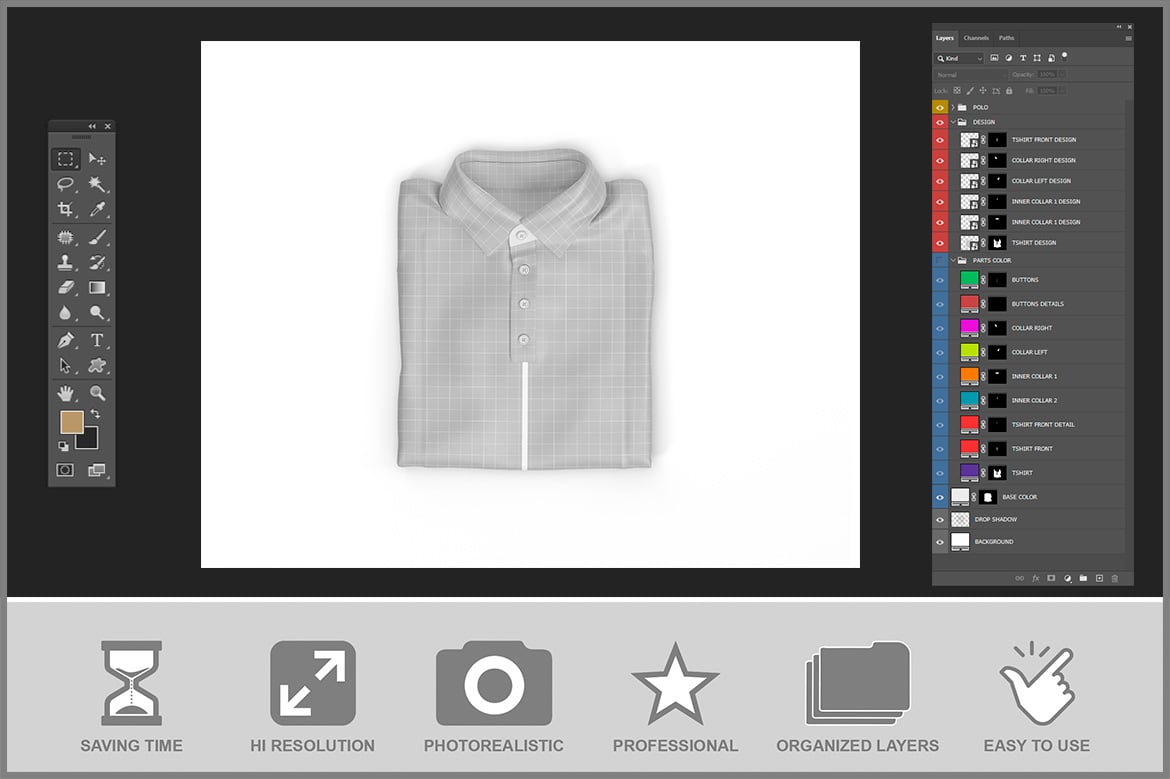Filter for adjustment layers icon

1009,58
